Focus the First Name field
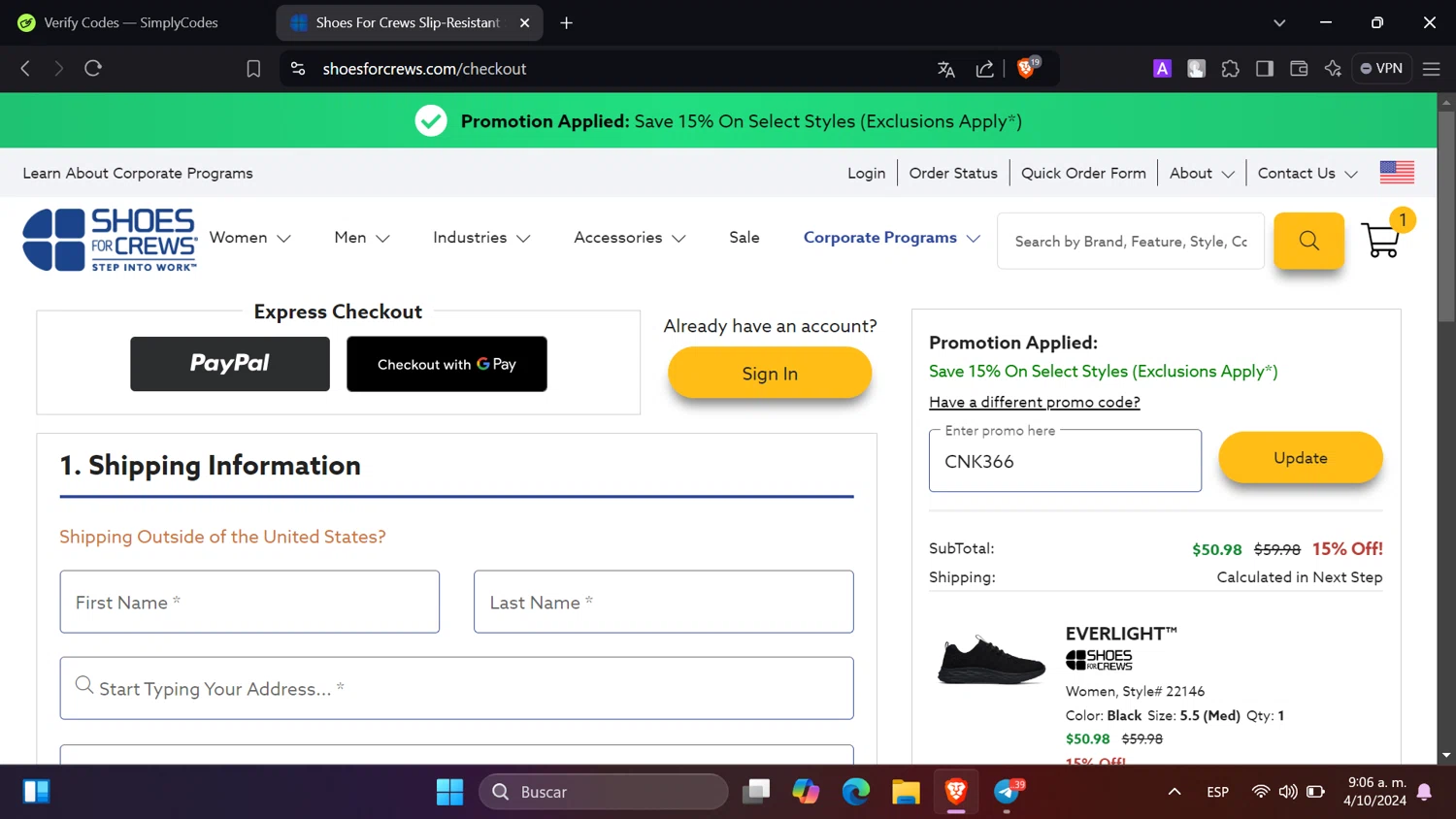 click(249, 602)
